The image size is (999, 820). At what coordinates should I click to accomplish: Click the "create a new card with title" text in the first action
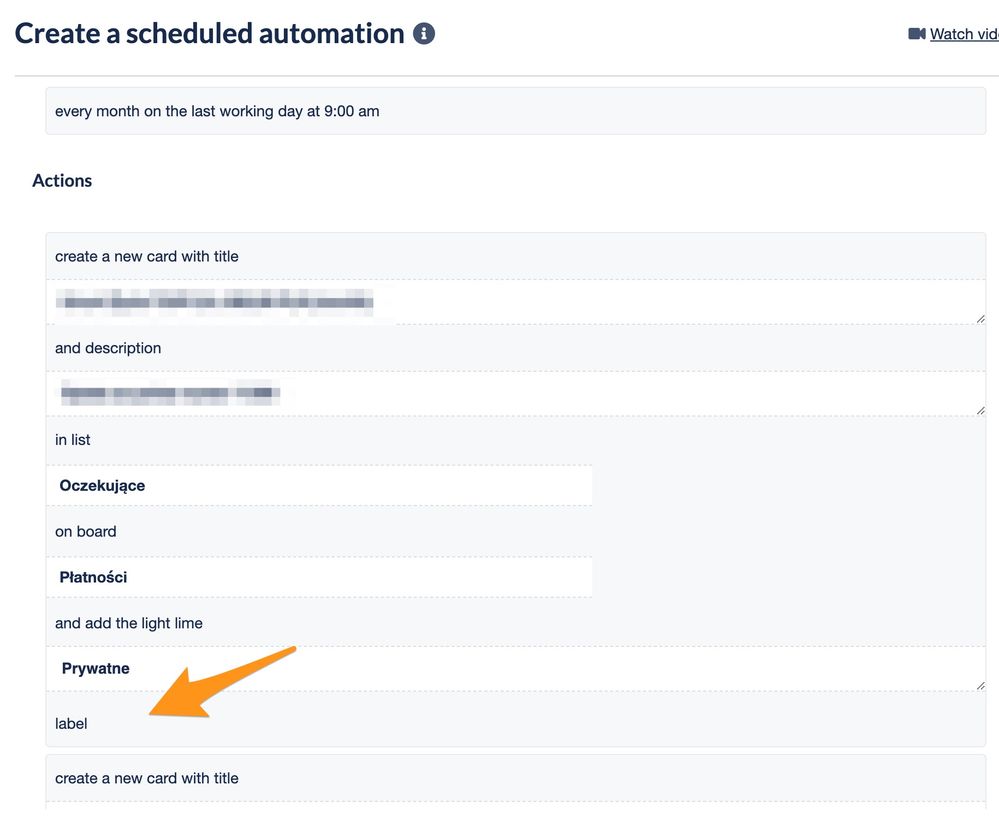click(147, 256)
